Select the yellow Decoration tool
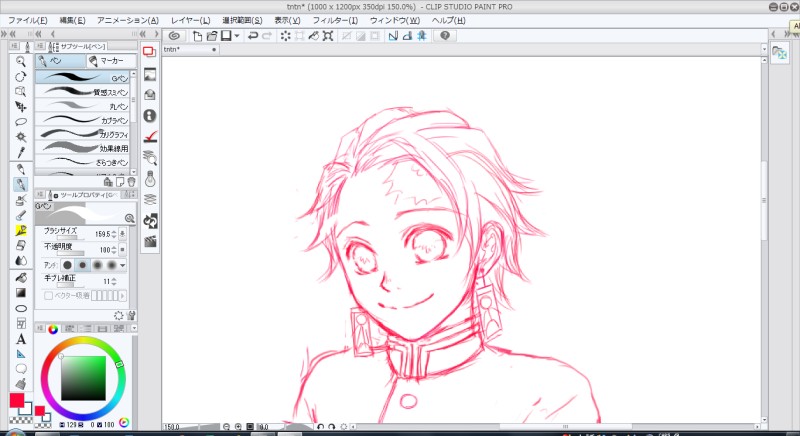This screenshot has width=800, height=436. point(20,230)
